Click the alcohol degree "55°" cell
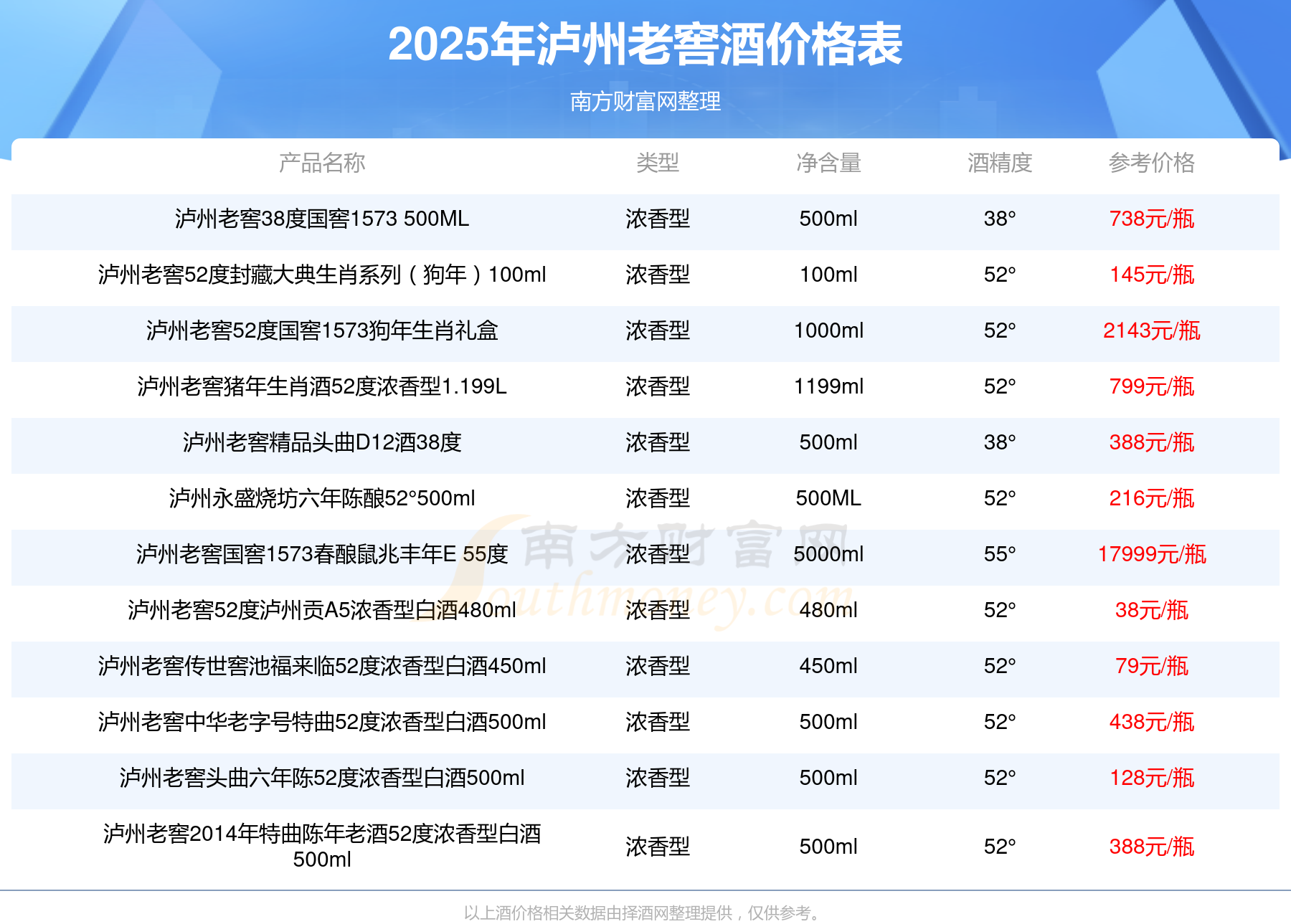The height and width of the screenshot is (924, 1291). 1000,554
